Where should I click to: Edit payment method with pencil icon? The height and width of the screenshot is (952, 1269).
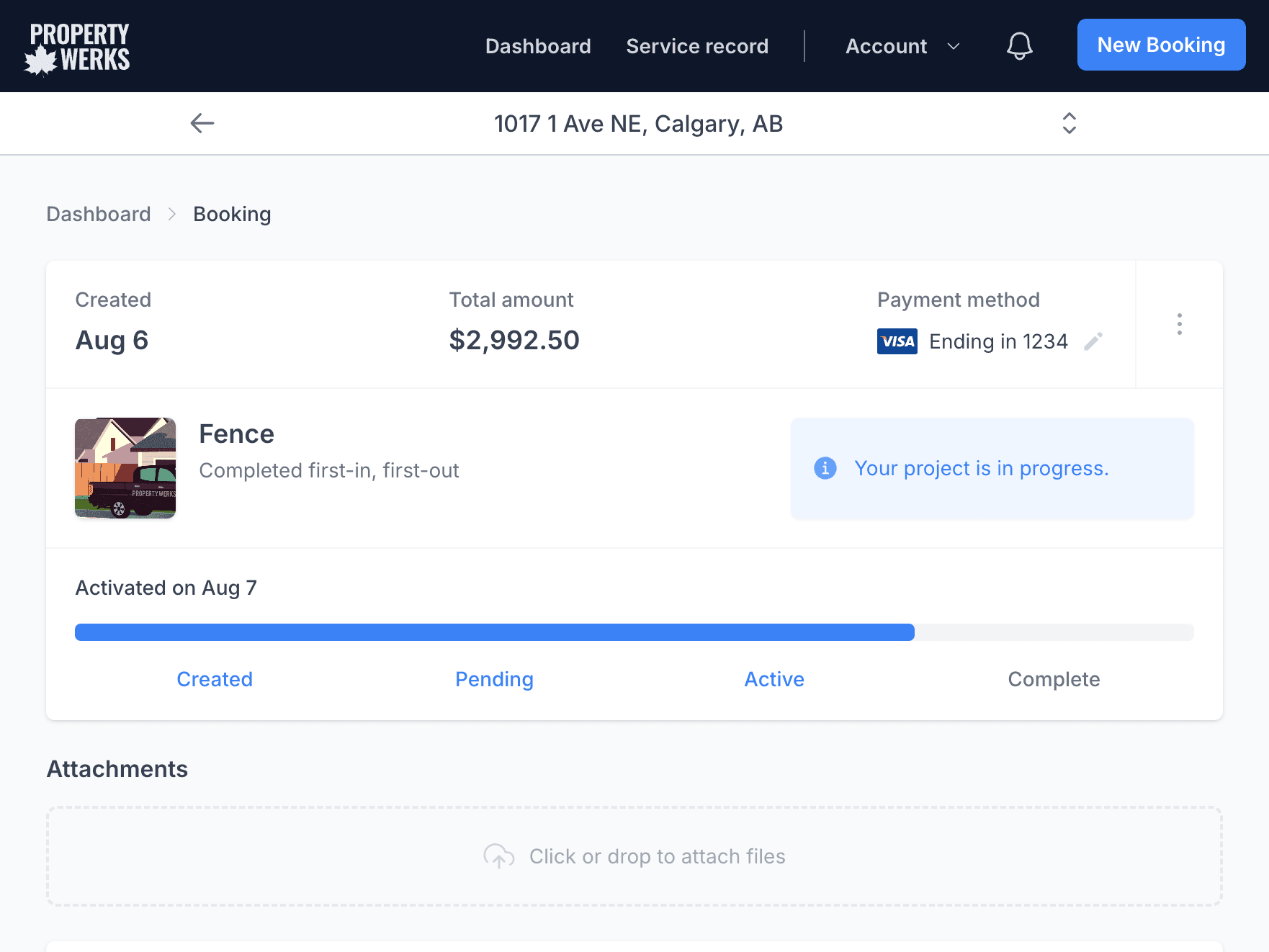click(1093, 341)
